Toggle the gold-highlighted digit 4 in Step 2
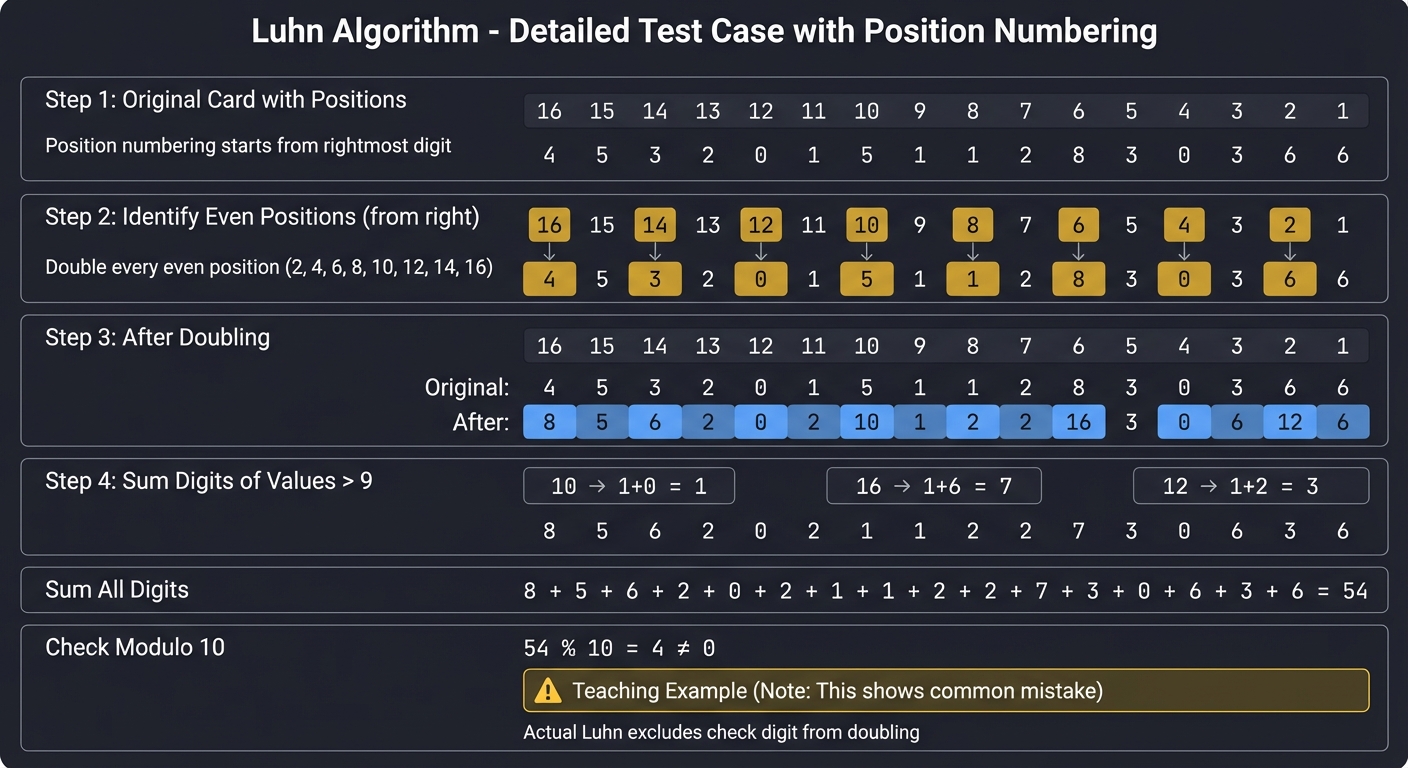The height and width of the screenshot is (768, 1408). (549, 278)
